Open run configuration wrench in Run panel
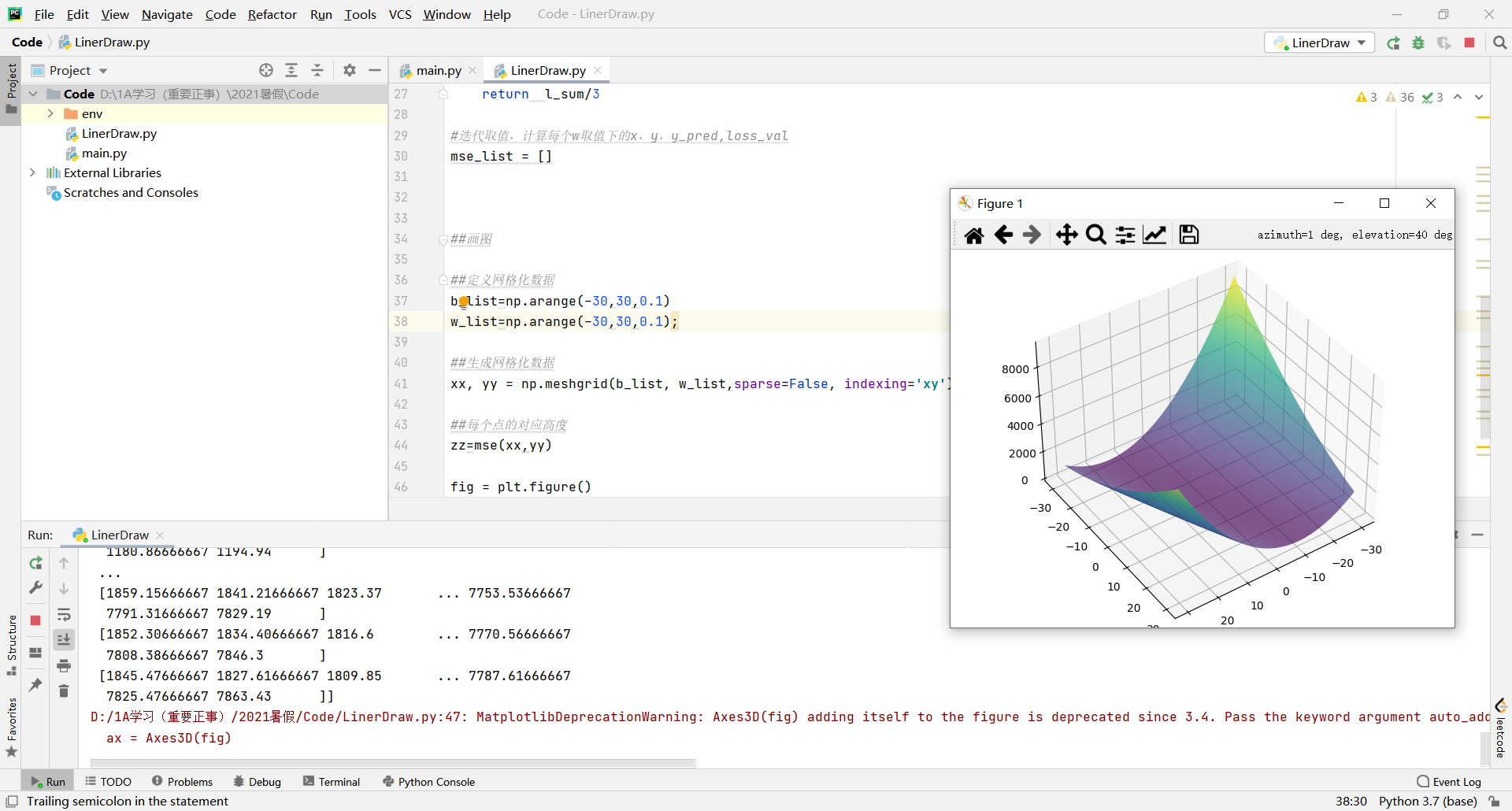The width and height of the screenshot is (1512, 811). (x=35, y=588)
